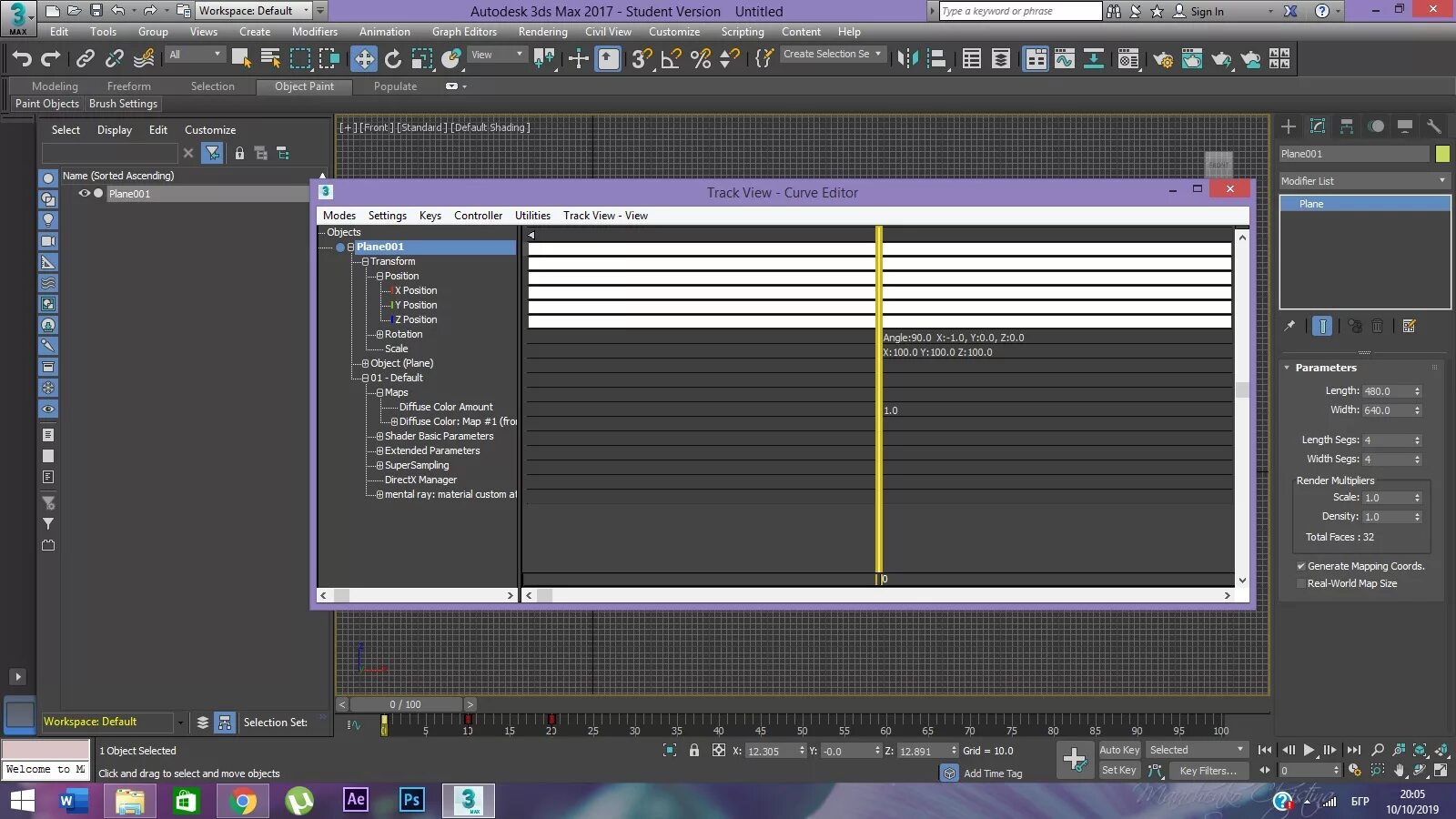Open Select by Name tool

point(270,59)
